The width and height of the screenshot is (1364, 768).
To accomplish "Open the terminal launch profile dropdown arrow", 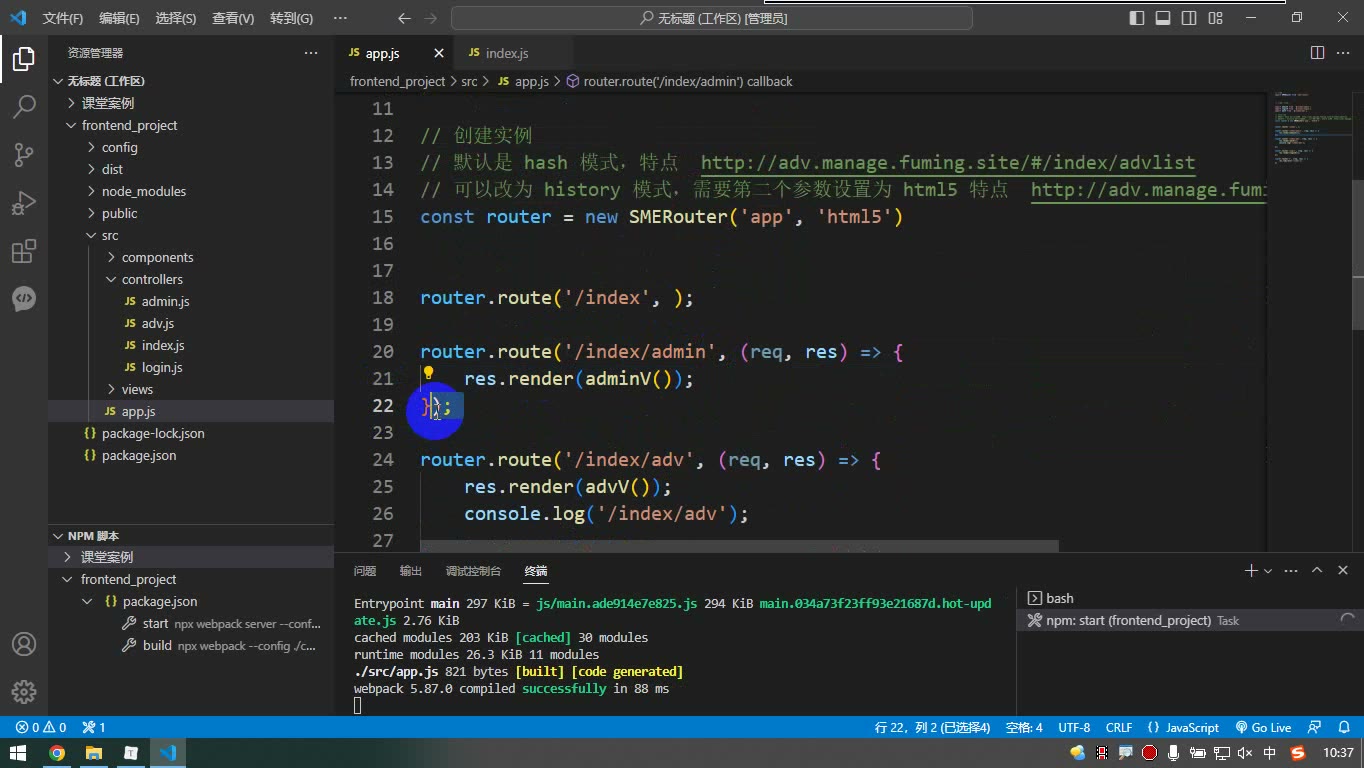I will (1268, 570).
